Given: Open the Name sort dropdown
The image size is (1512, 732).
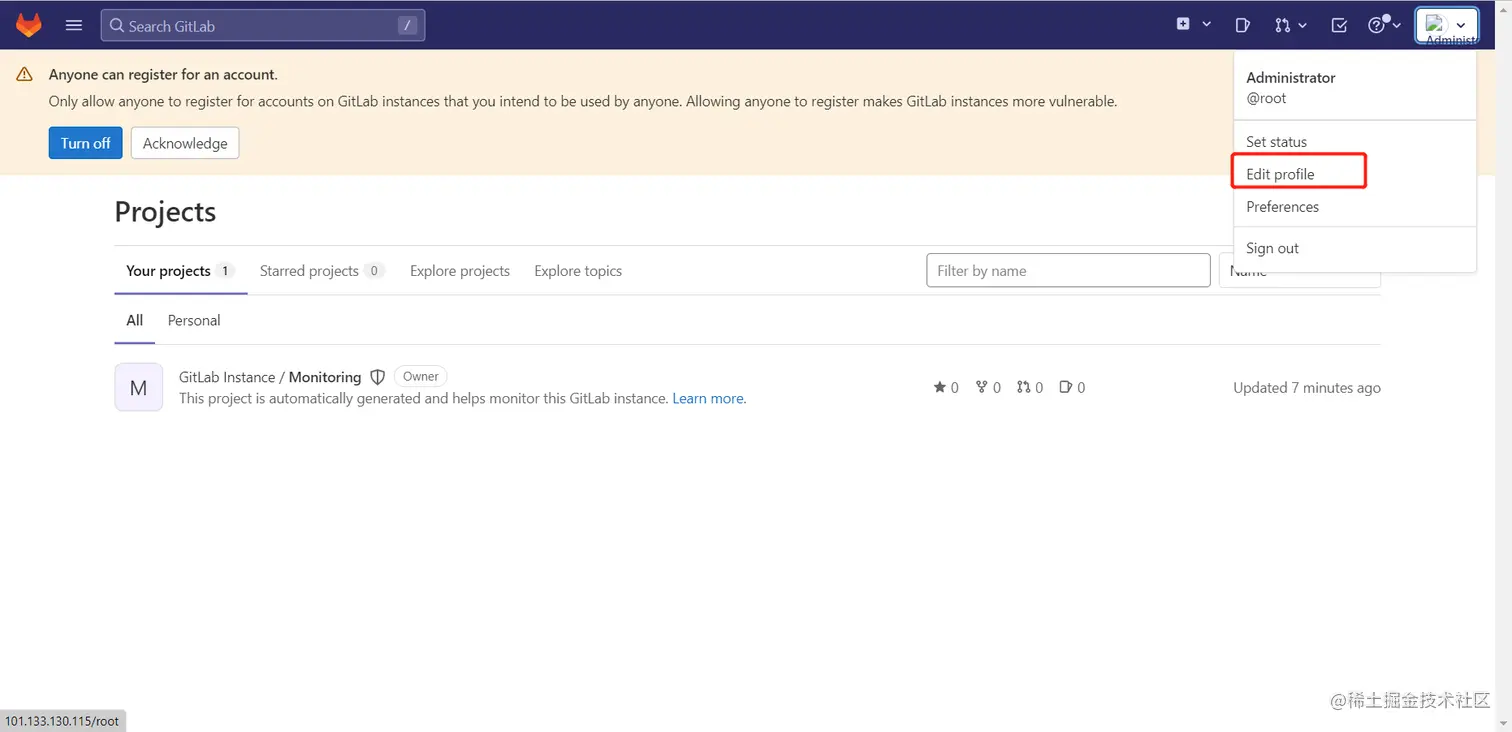Looking at the screenshot, I should click(1299, 271).
